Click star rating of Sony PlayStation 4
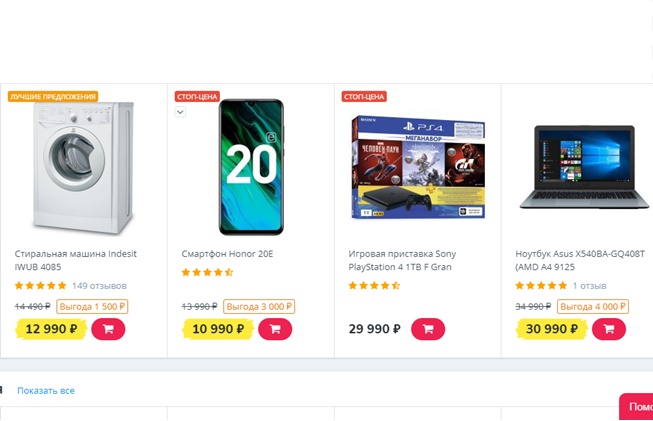 (x=374, y=285)
